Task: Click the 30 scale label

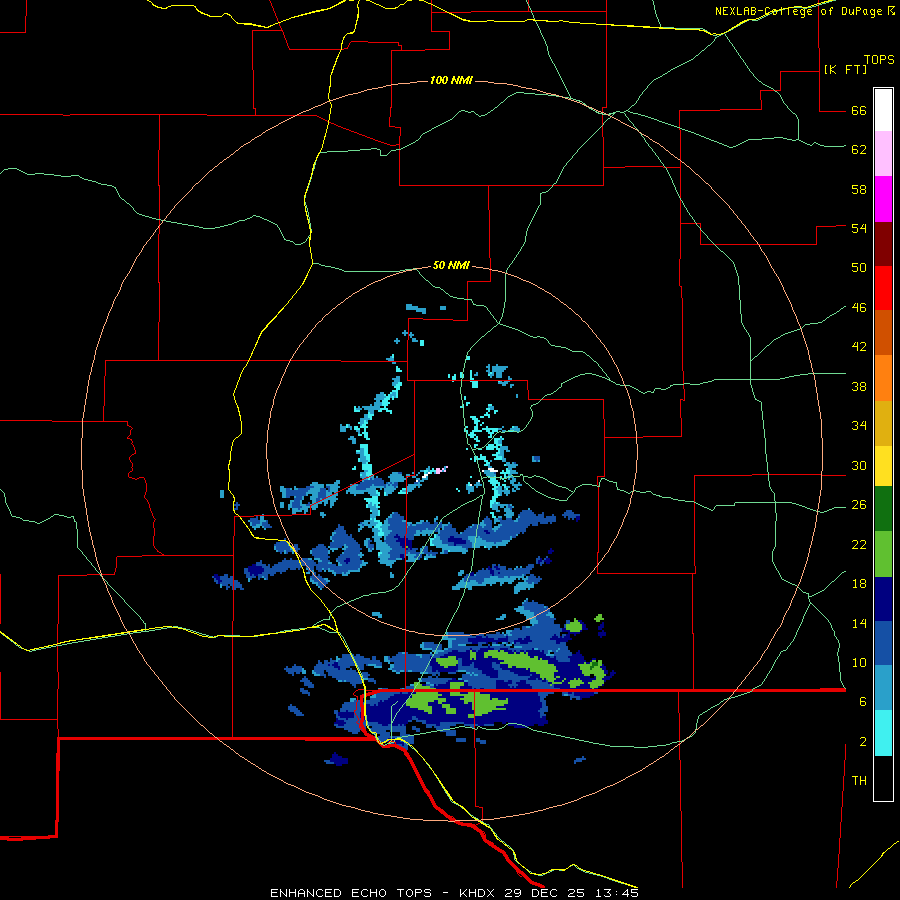Action: coord(859,465)
